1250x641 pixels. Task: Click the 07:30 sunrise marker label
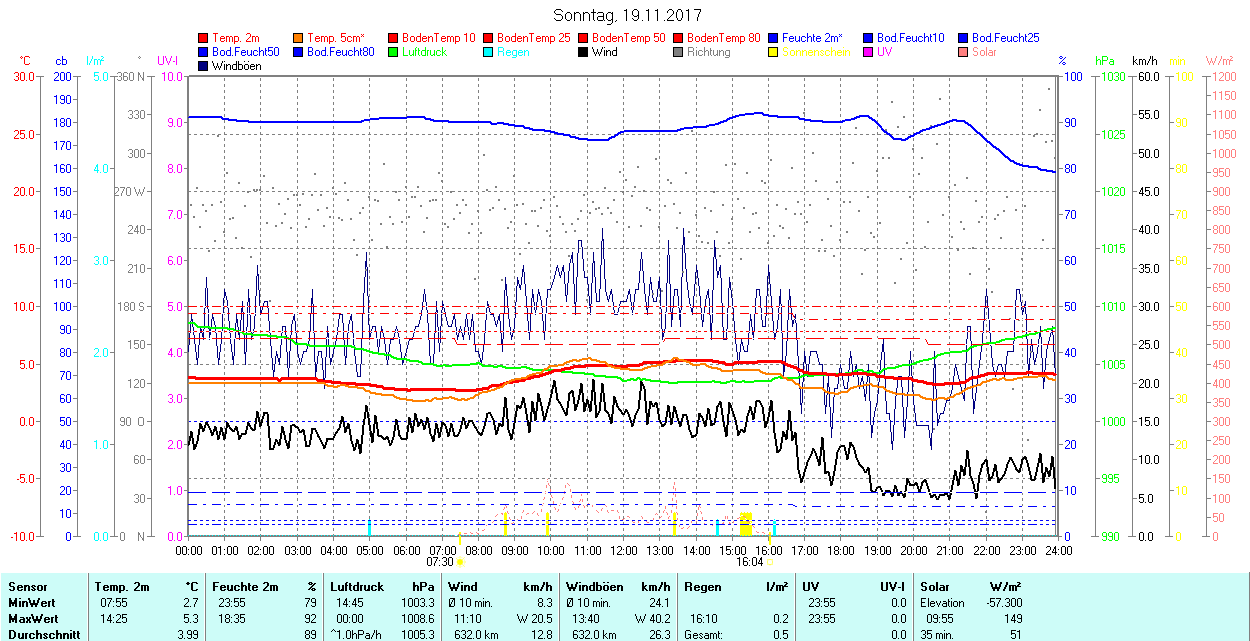click(x=439, y=562)
